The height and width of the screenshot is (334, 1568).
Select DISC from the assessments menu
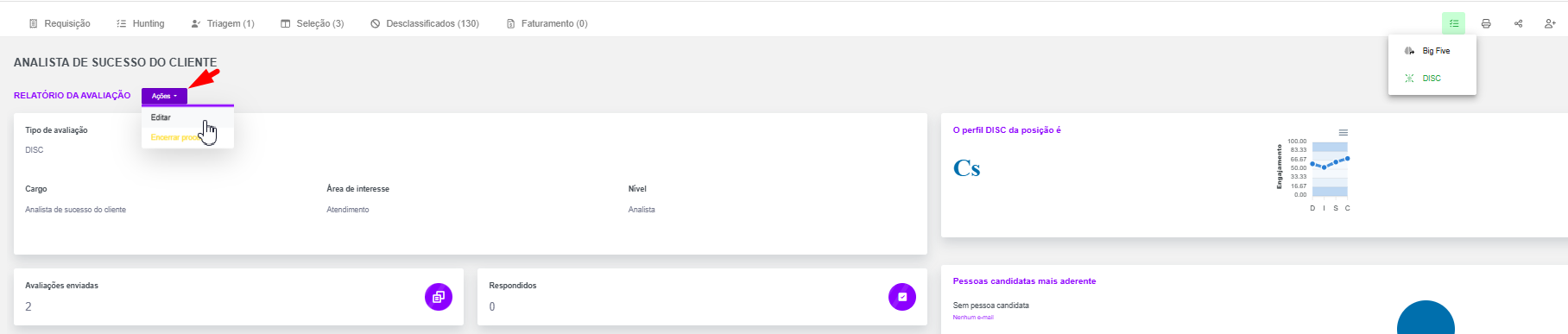point(1432,78)
